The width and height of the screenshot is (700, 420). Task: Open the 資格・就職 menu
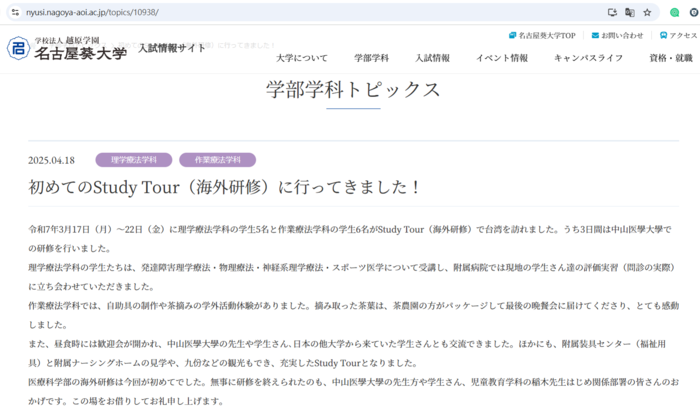coord(671,58)
